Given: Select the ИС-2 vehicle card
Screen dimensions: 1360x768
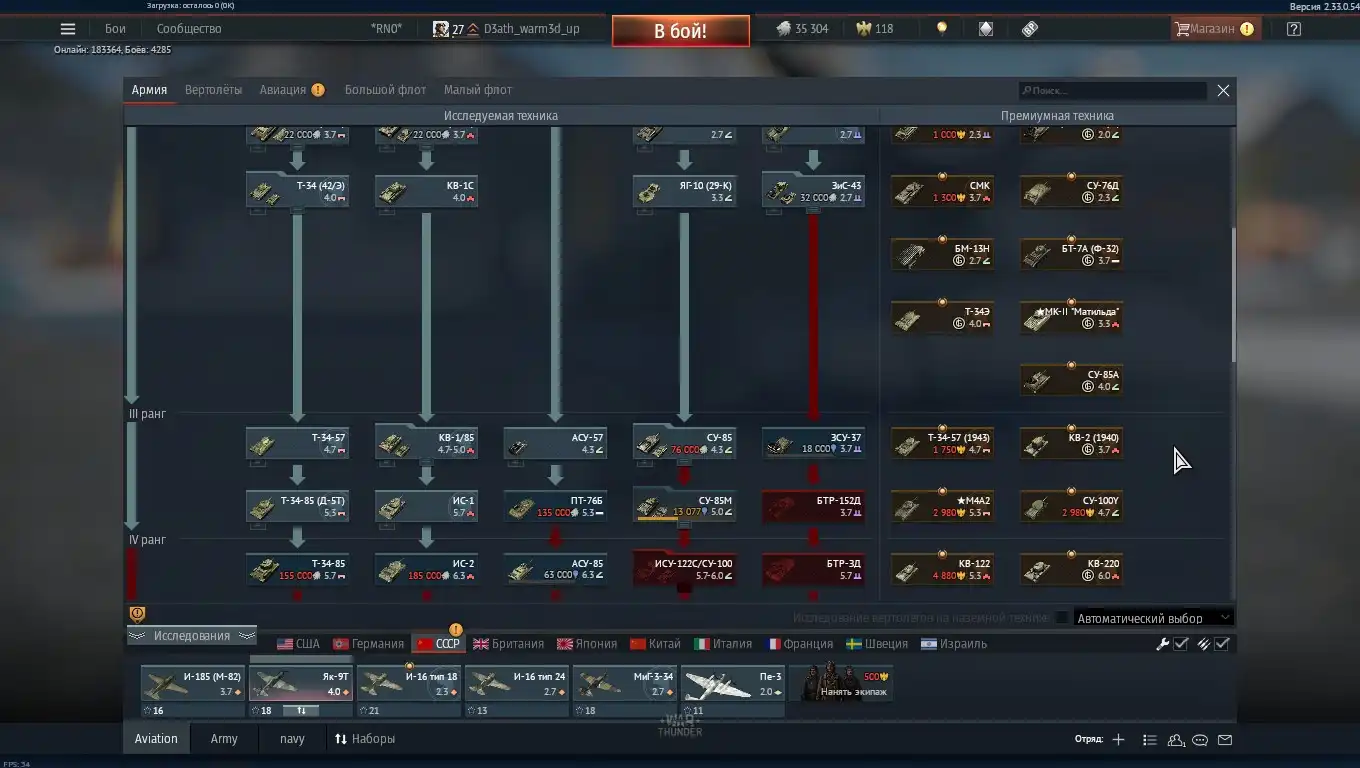Looking at the screenshot, I should pos(426,569).
